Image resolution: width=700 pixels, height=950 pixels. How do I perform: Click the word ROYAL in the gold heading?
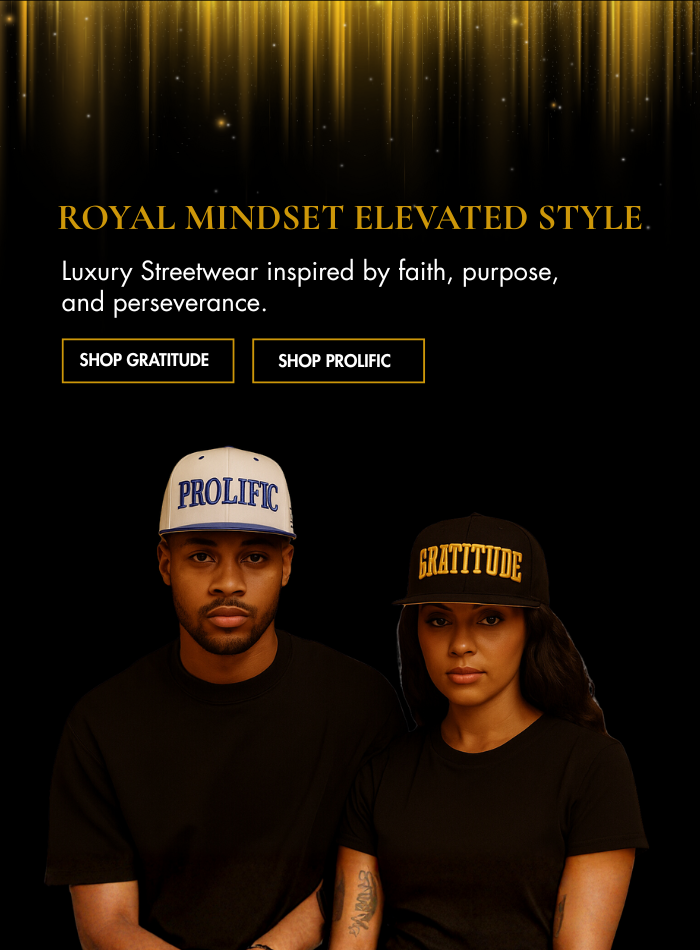tap(116, 218)
